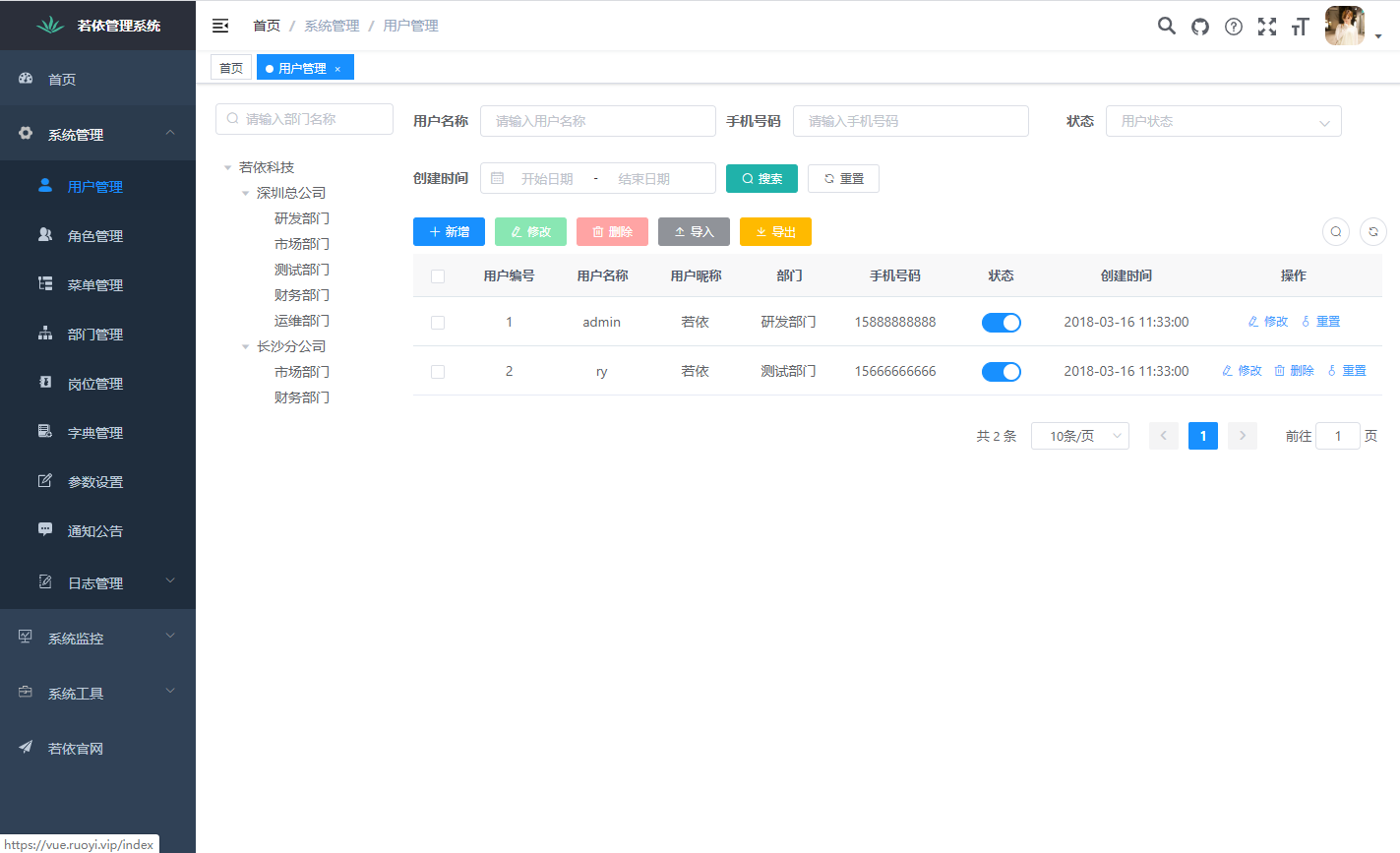
Task: Click the 15888888888 phone cell
Action: pos(895,322)
